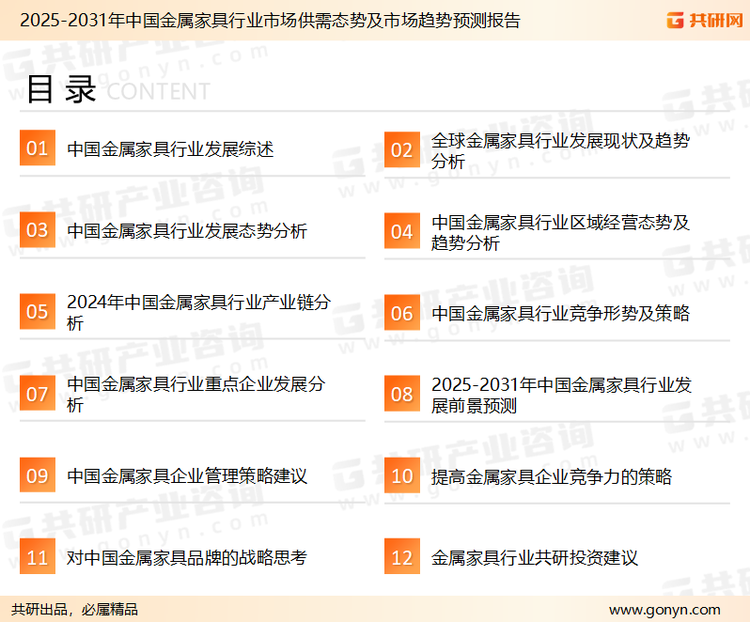This screenshot has width=750, height=622.
Task: Open chapter 对中国金属家具品牌的战略思考
Action: [x=187, y=557]
